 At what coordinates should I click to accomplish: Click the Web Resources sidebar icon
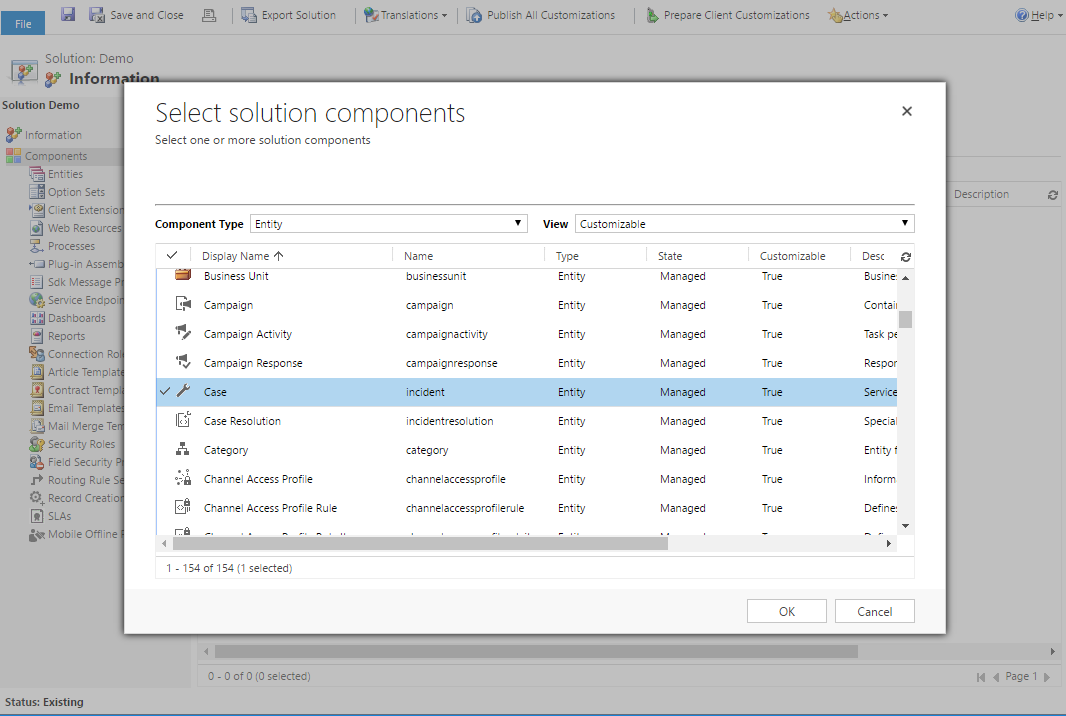37,228
